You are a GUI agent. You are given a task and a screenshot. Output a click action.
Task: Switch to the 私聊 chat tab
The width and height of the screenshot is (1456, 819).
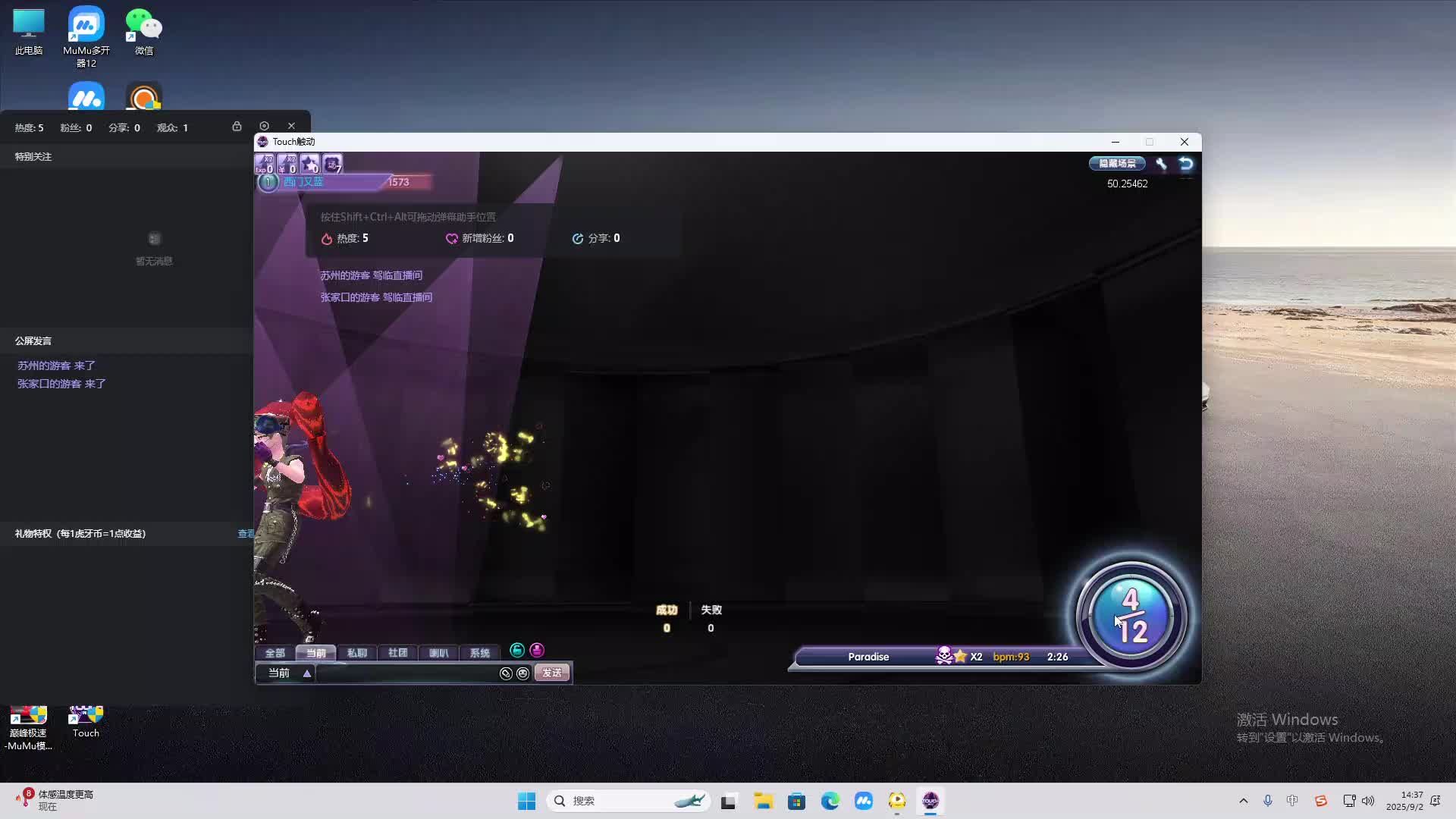point(356,653)
